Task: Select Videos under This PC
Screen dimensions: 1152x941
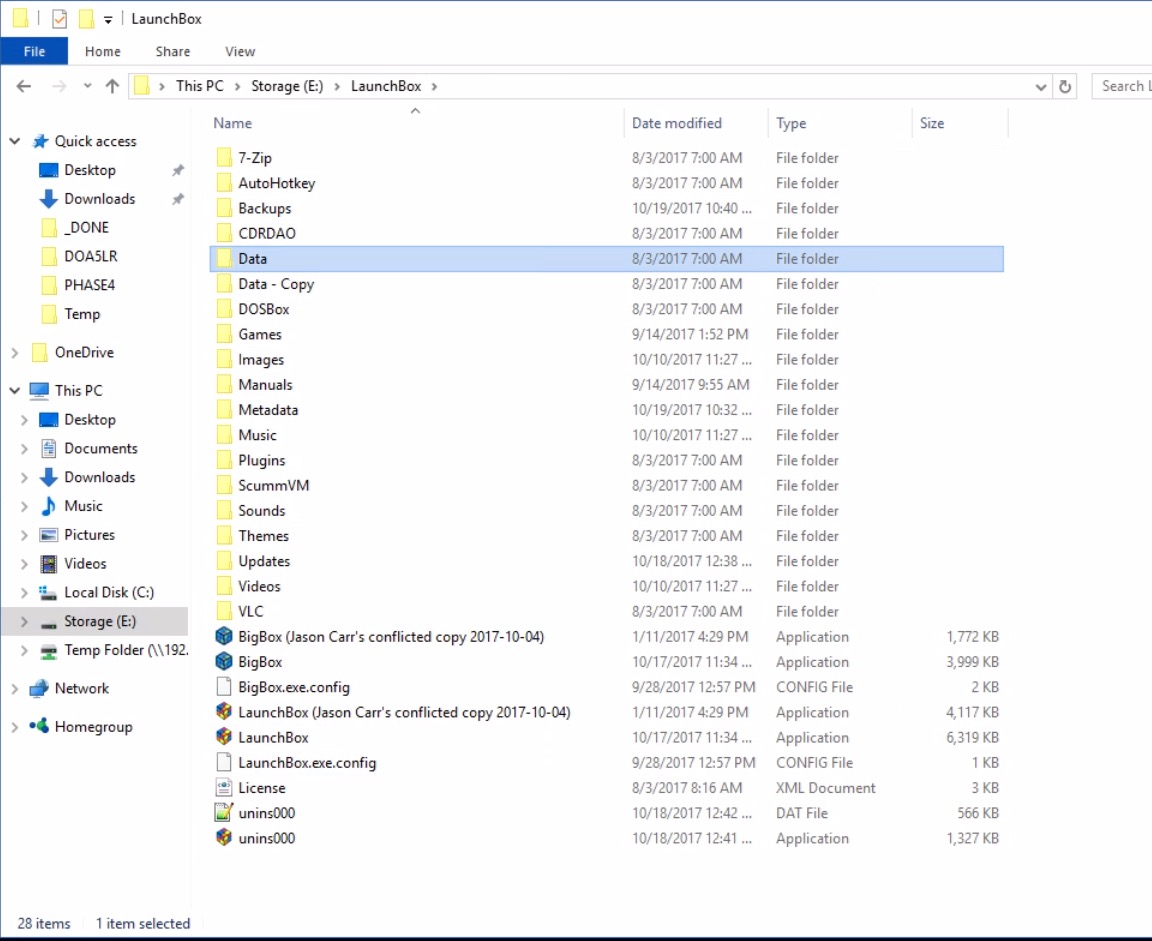Action: click(x=85, y=563)
